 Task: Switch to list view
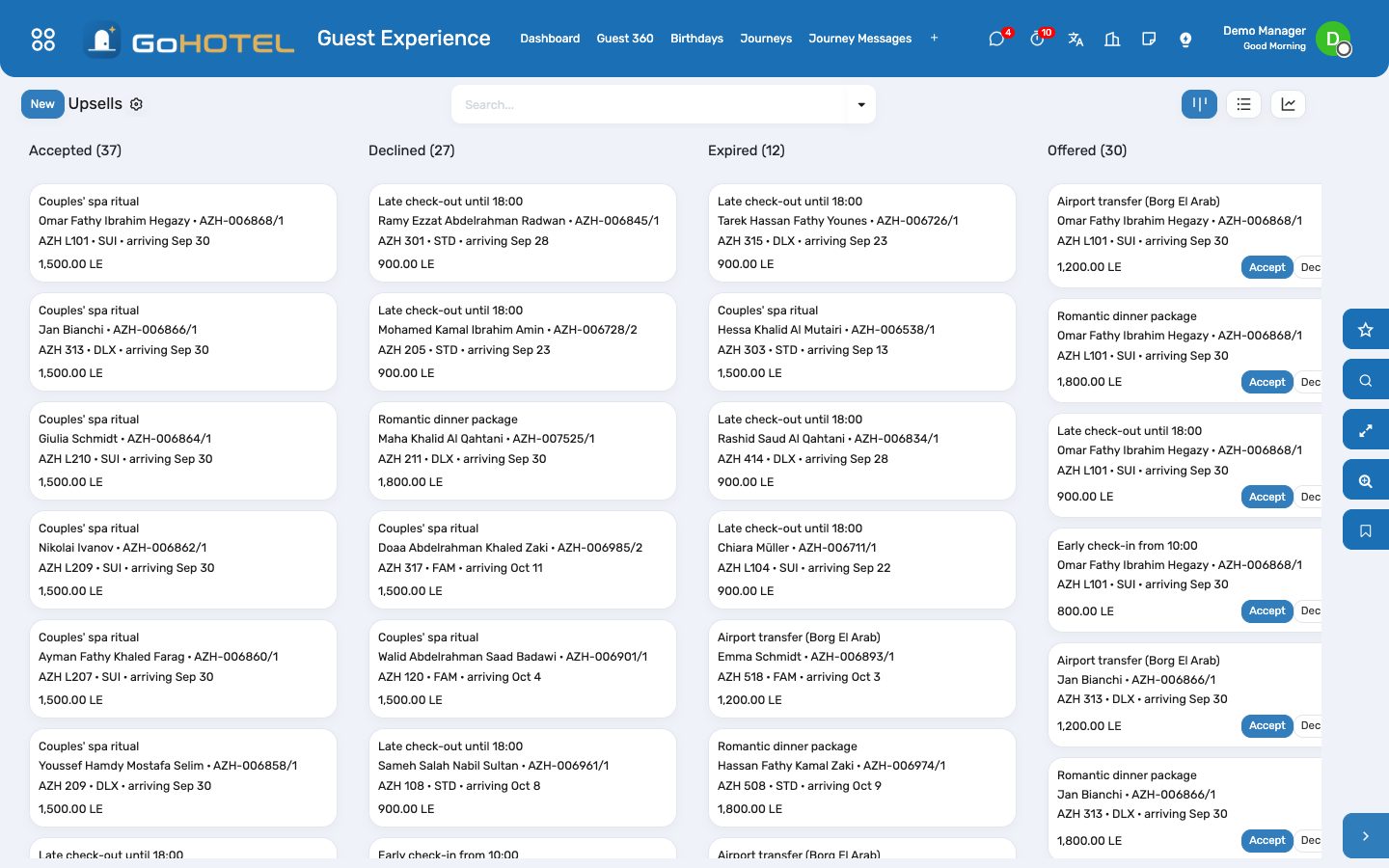tap(1244, 104)
